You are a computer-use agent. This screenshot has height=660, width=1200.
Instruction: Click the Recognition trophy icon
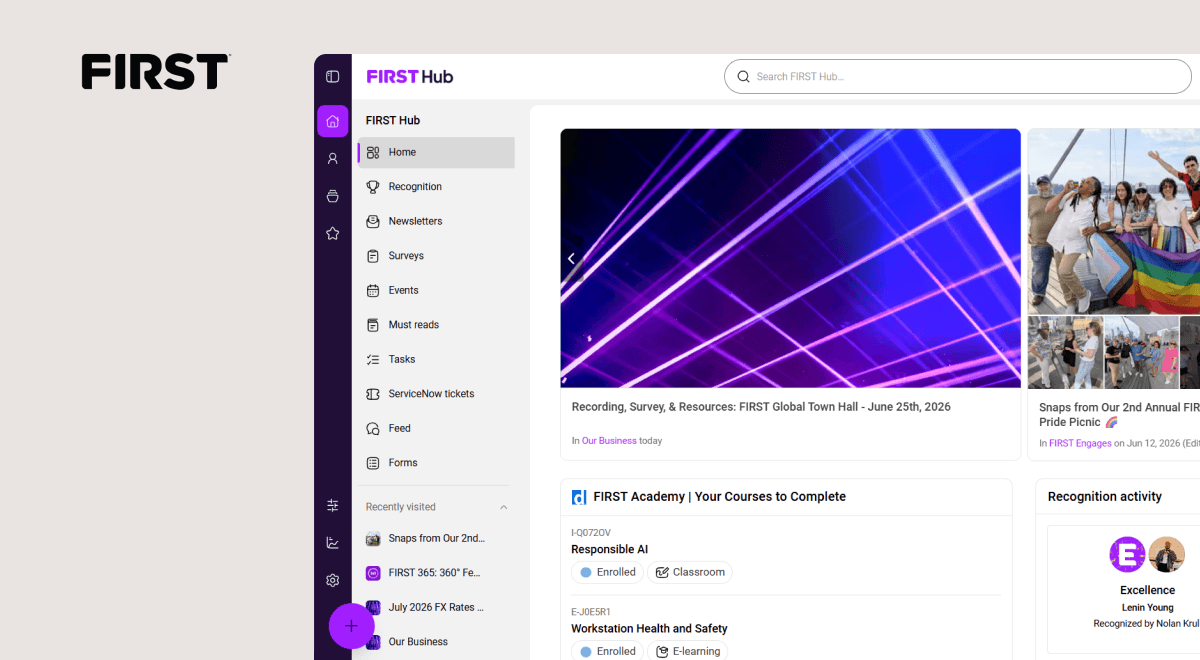tap(373, 187)
